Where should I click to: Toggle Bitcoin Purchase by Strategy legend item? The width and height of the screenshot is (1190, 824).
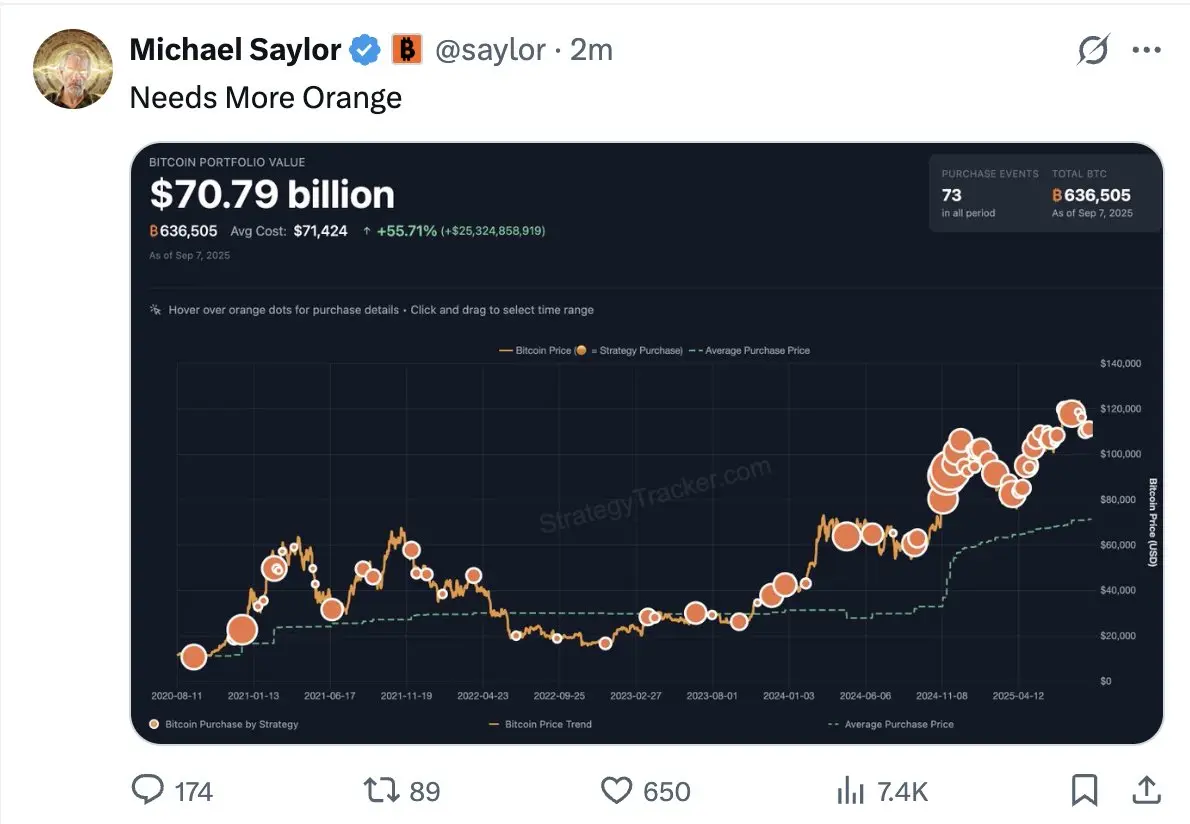pyautogui.click(x=224, y=724)
